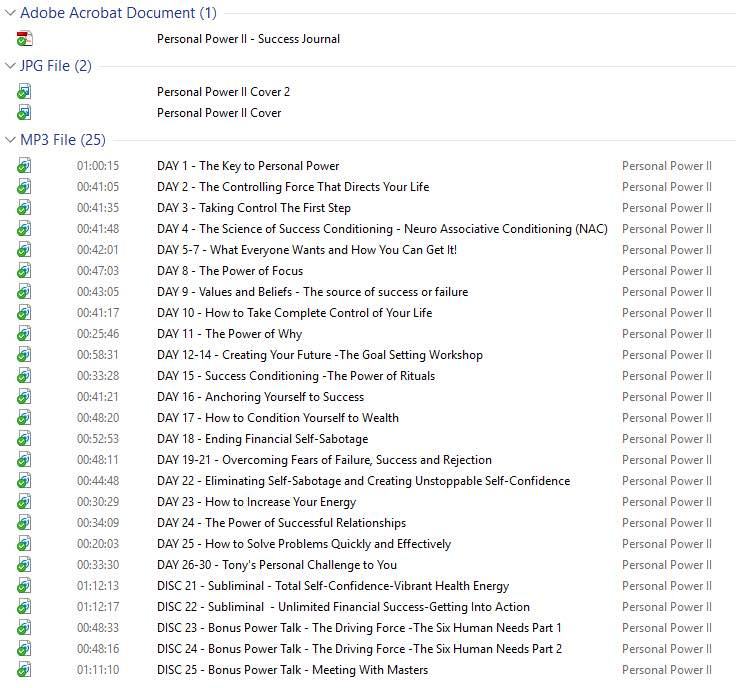Click the MP3 icon for DAY 12-14 track

pos(24,355)
